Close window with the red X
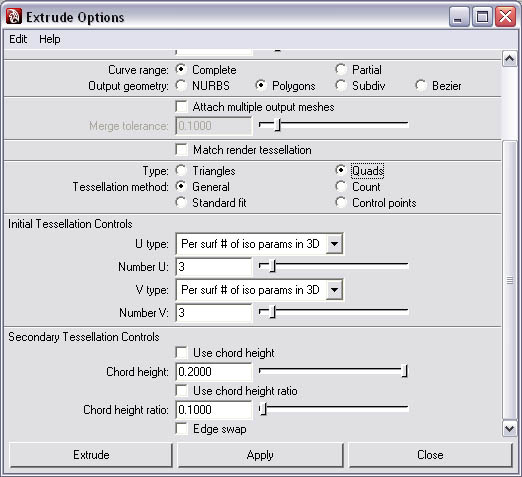Screen dimensions: 522x477 [x=505, y=17]
